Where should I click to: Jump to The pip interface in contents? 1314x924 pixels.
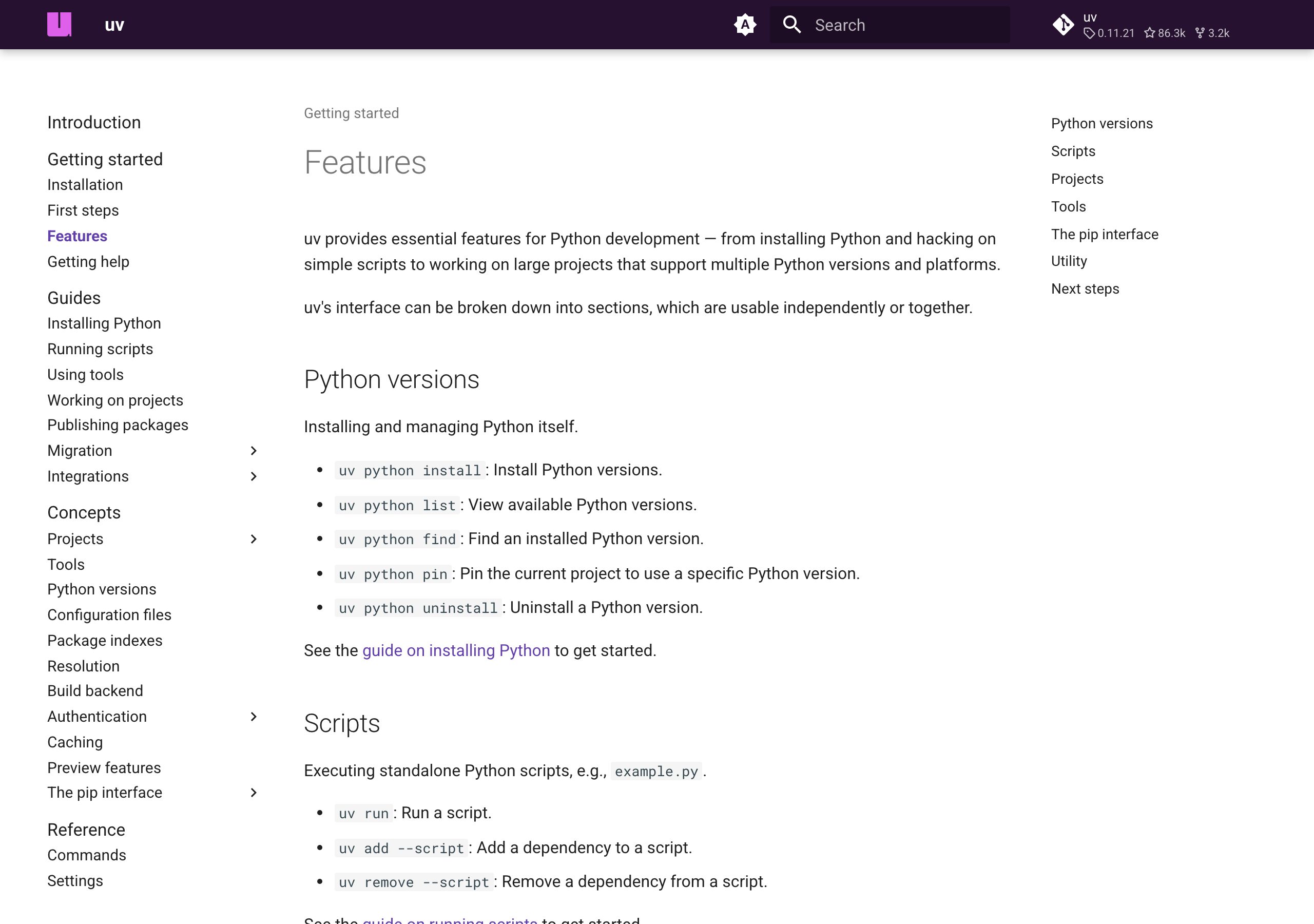click(x=1105, y=235)
